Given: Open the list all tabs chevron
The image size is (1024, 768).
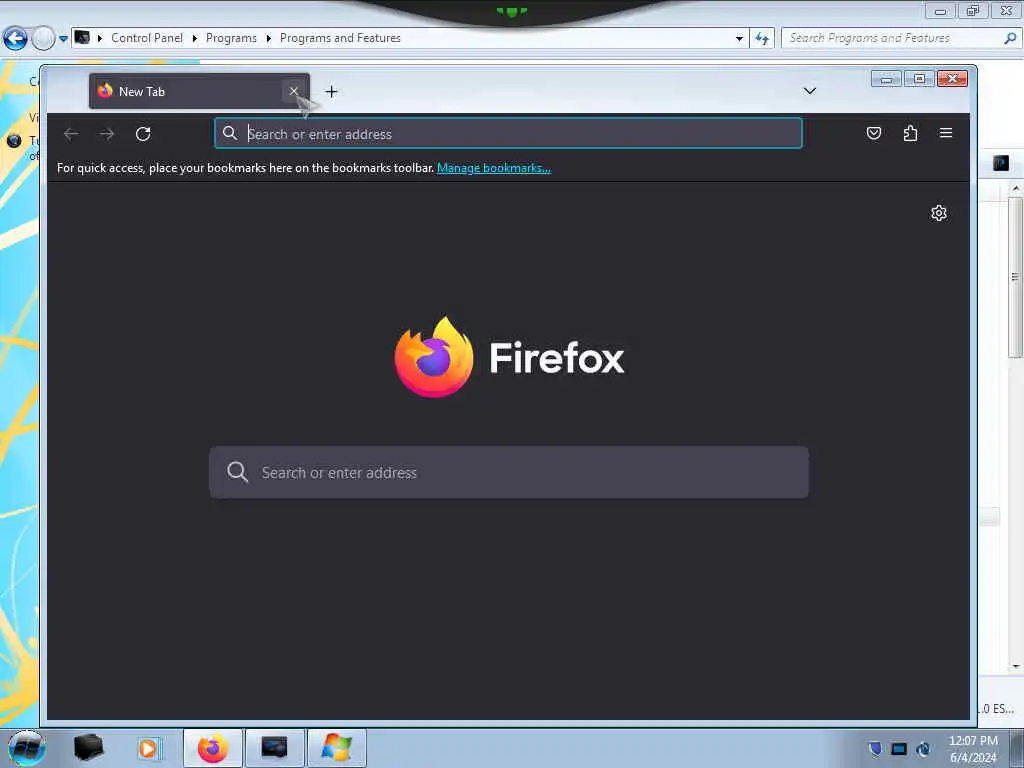Looking at the screenshot, I should [809, 91].
